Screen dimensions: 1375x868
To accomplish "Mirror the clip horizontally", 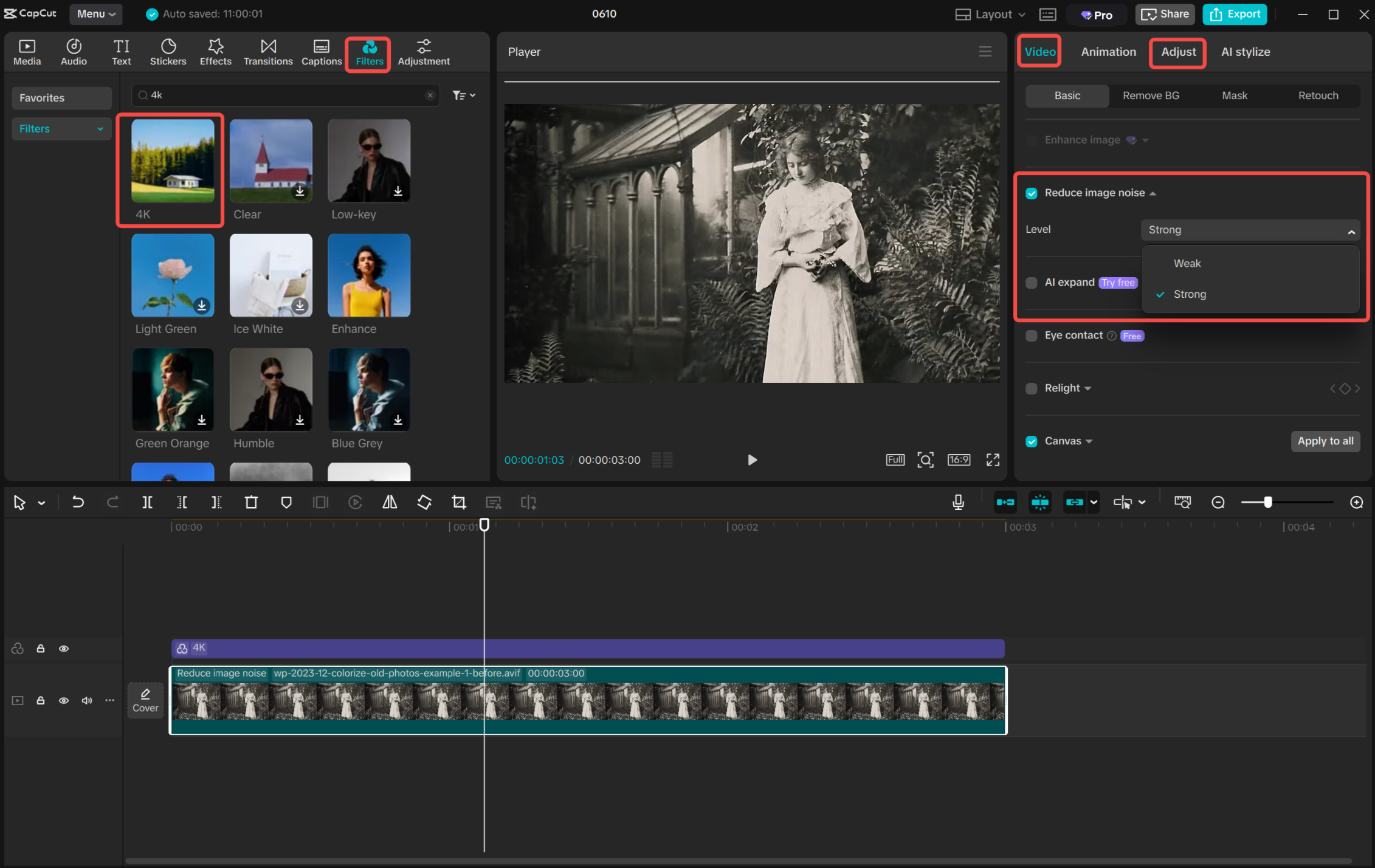I will click(390, 502).
